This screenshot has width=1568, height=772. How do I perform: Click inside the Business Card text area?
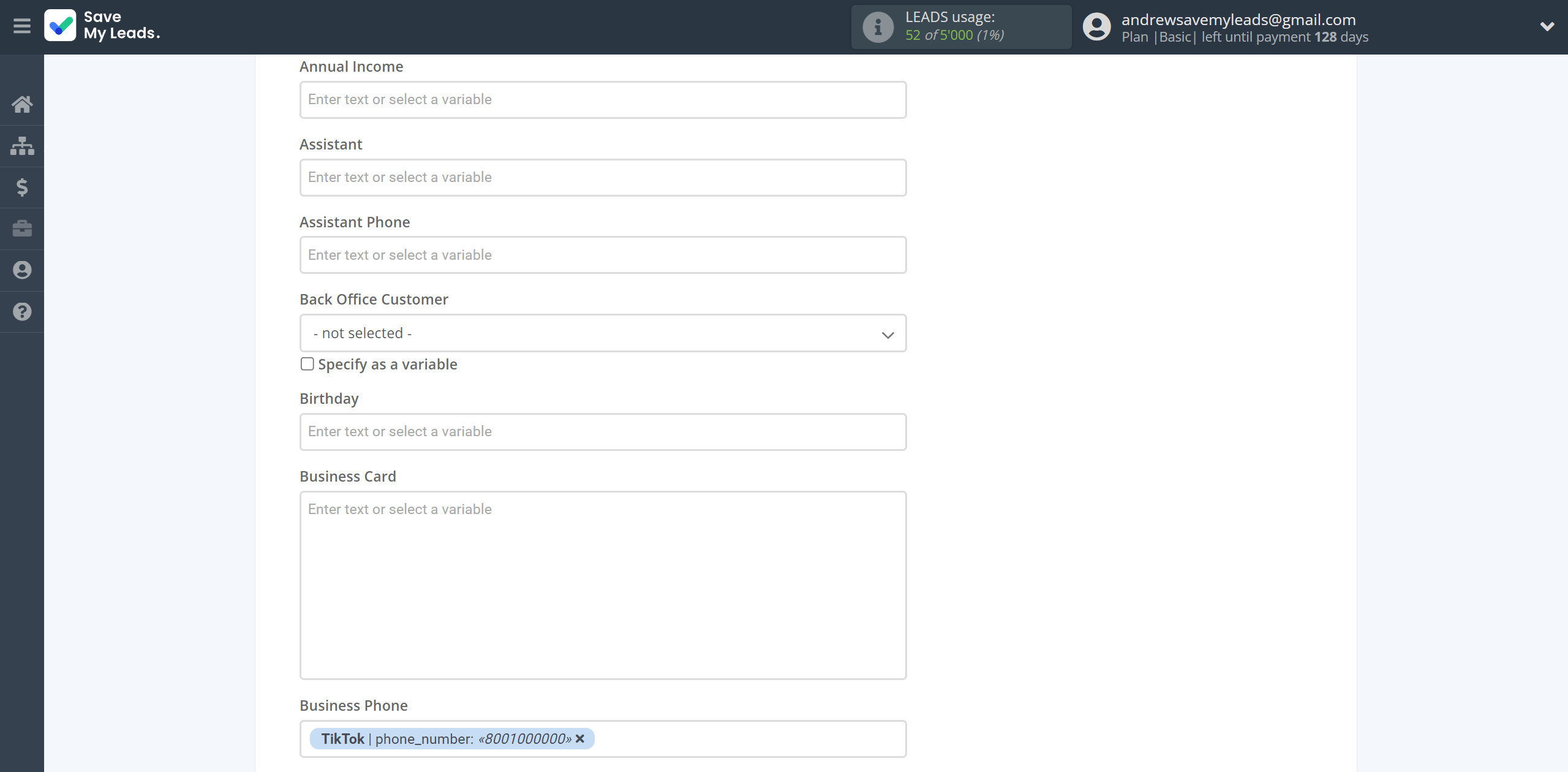click(603, 585)
